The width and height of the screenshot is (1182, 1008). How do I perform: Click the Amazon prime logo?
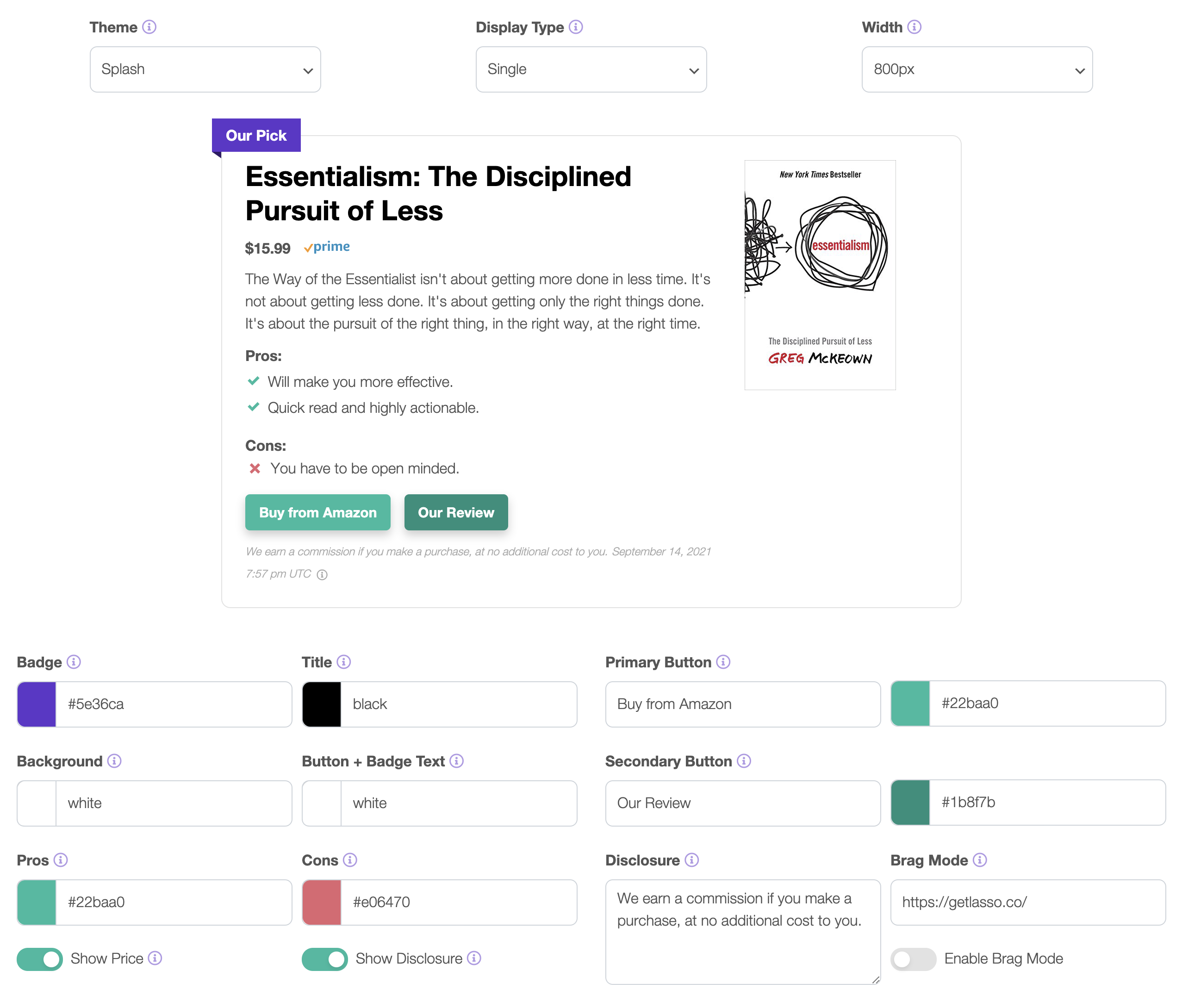point(327,247)
